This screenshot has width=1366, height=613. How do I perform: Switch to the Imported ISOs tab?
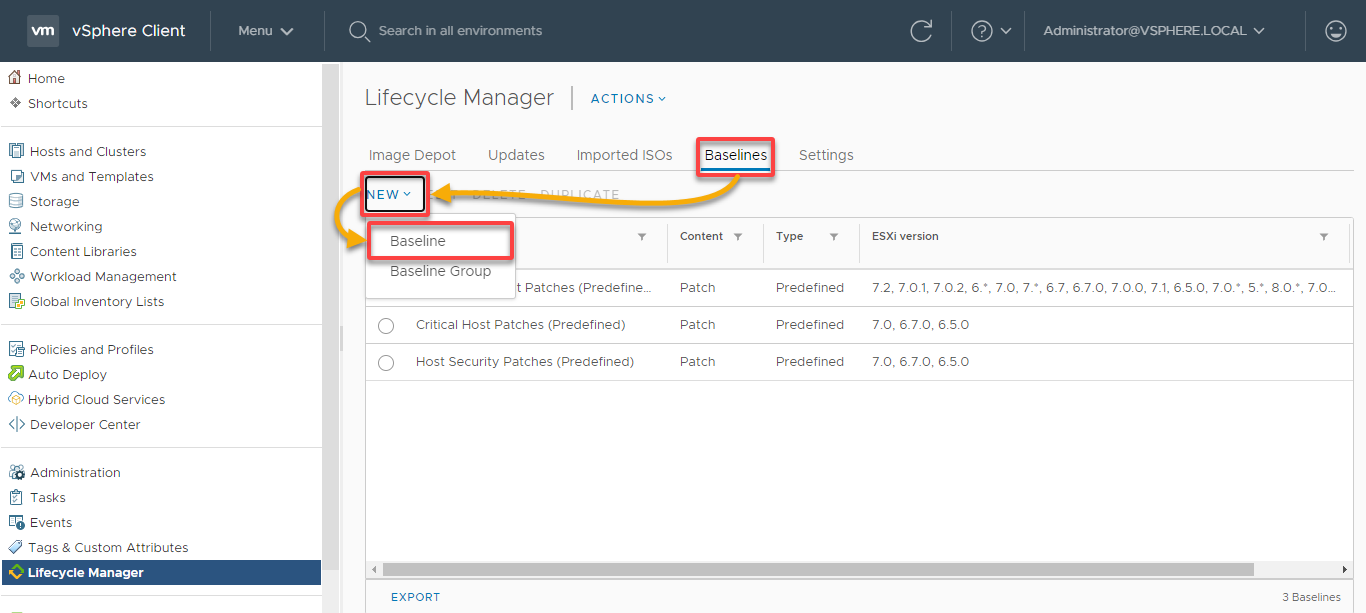[624, 155]
